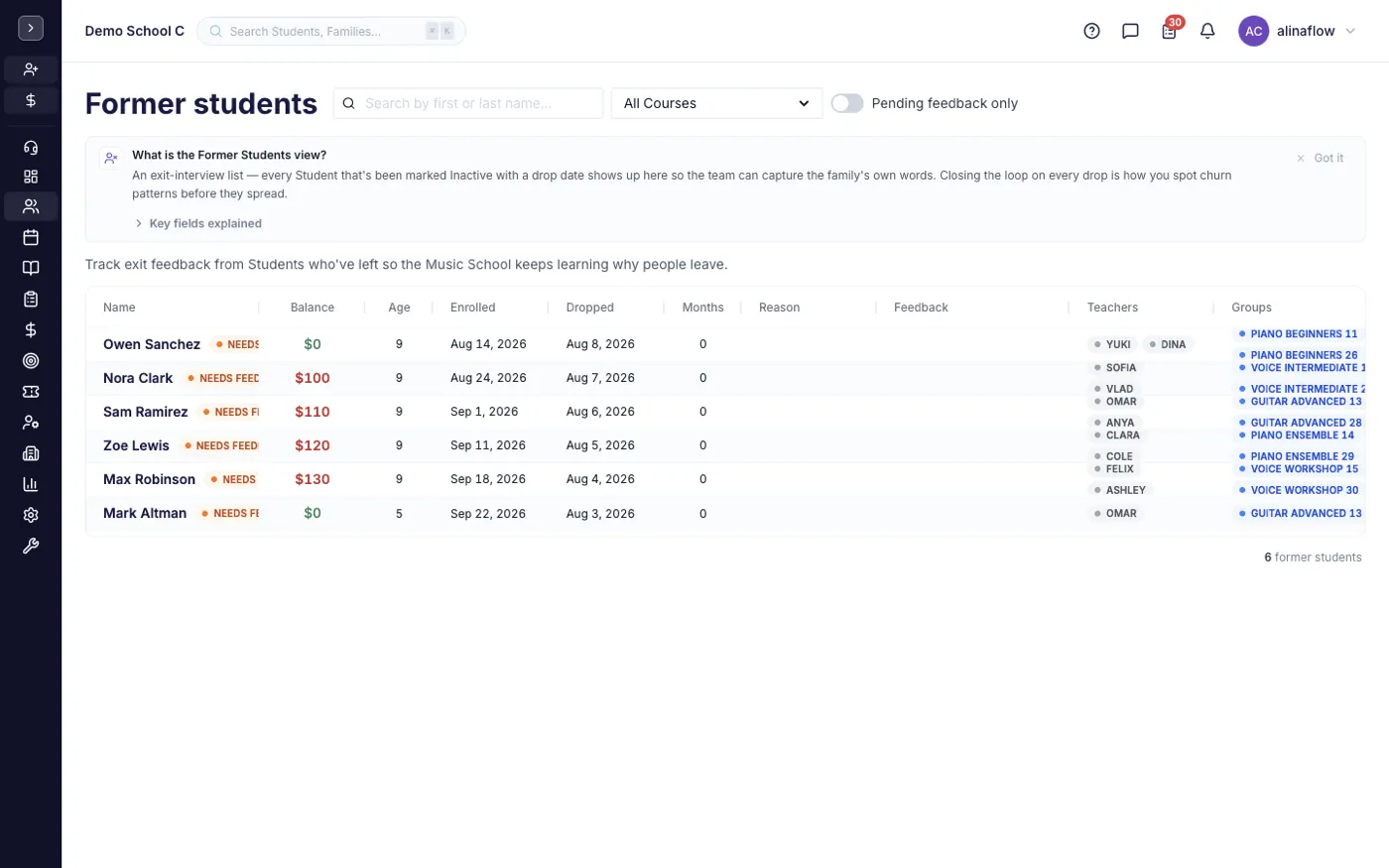This screenshot has width=1389, height=868.
Task: Open Mark Altman student row
Action: (725, 514)
